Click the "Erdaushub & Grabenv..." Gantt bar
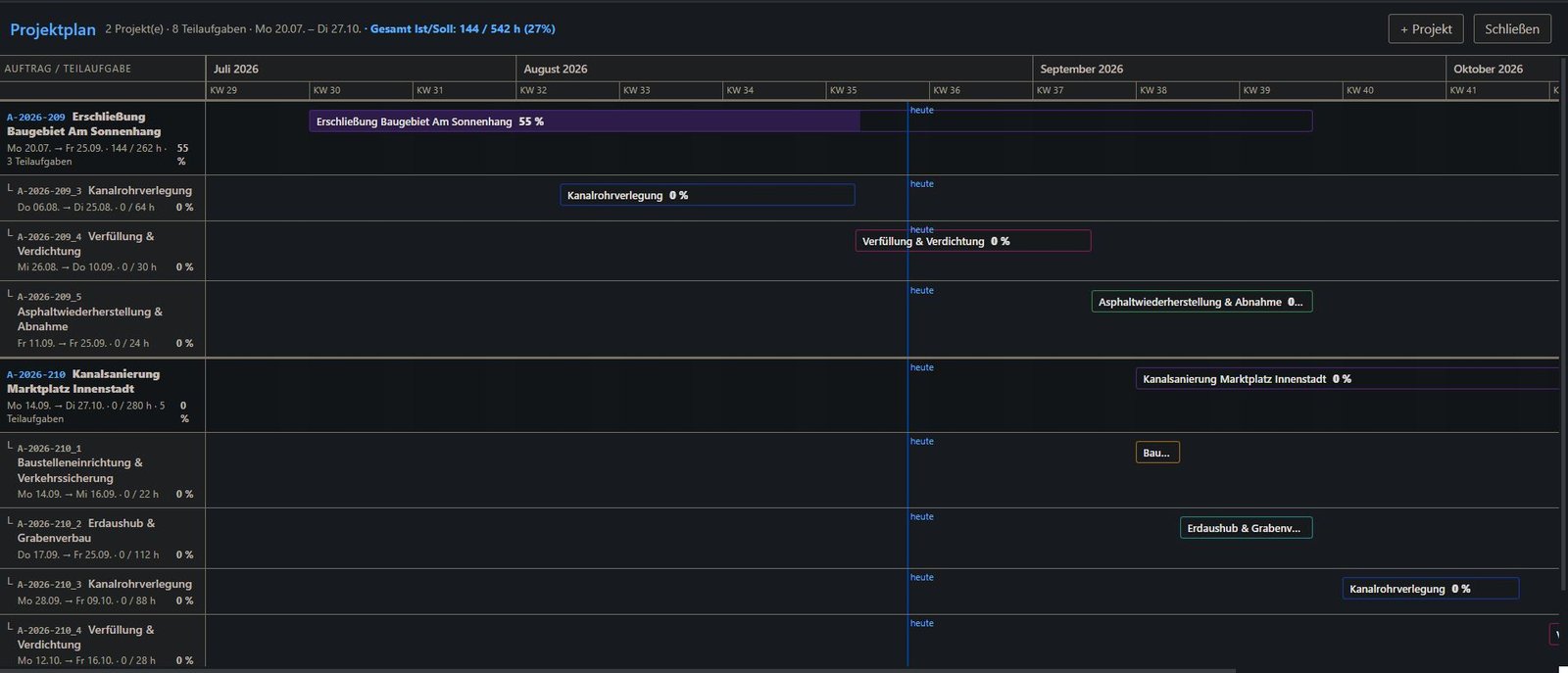1568x673 pixels. point(1246,528)
